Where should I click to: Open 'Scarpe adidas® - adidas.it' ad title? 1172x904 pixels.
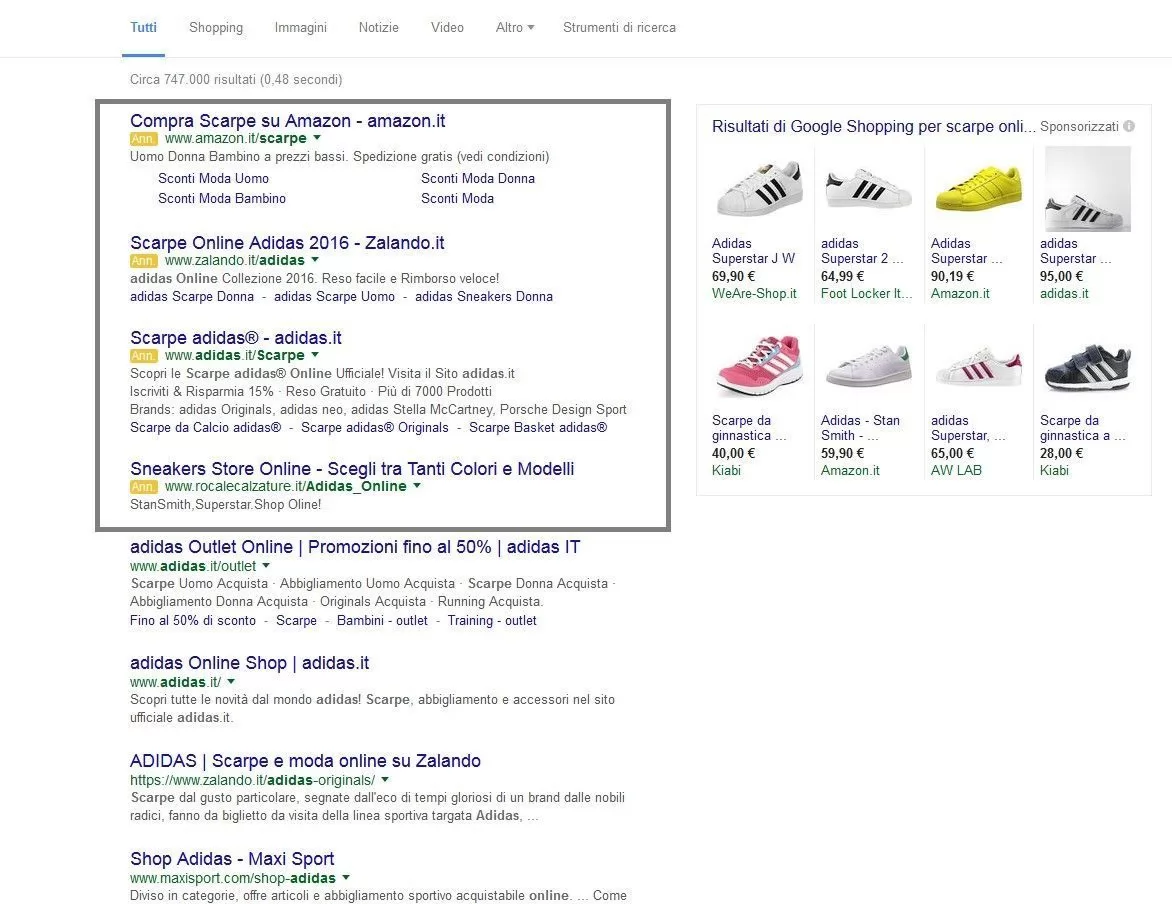(235, 338)
